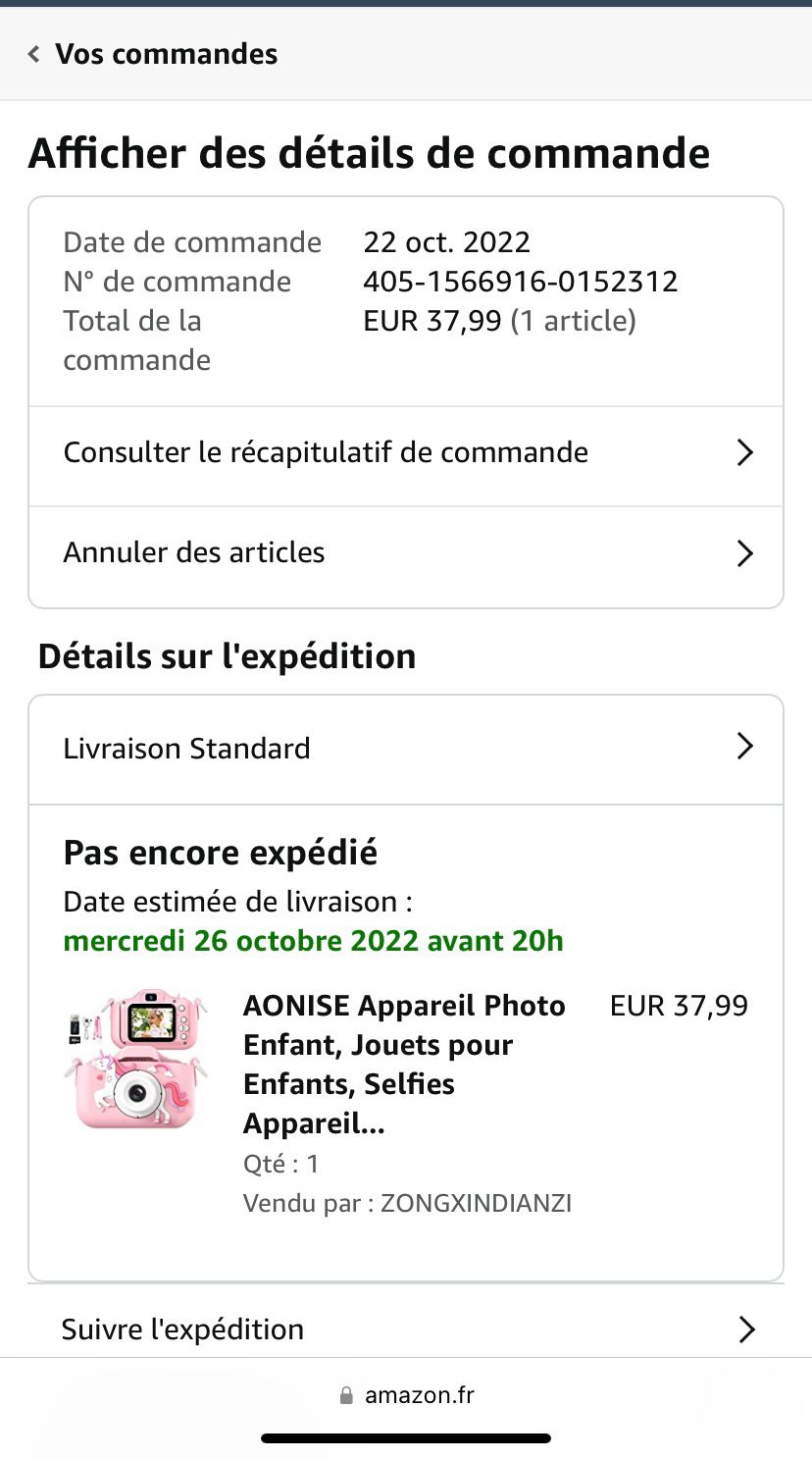Choose Suivre l'expédition
812x1459 pixels.
182,1329
